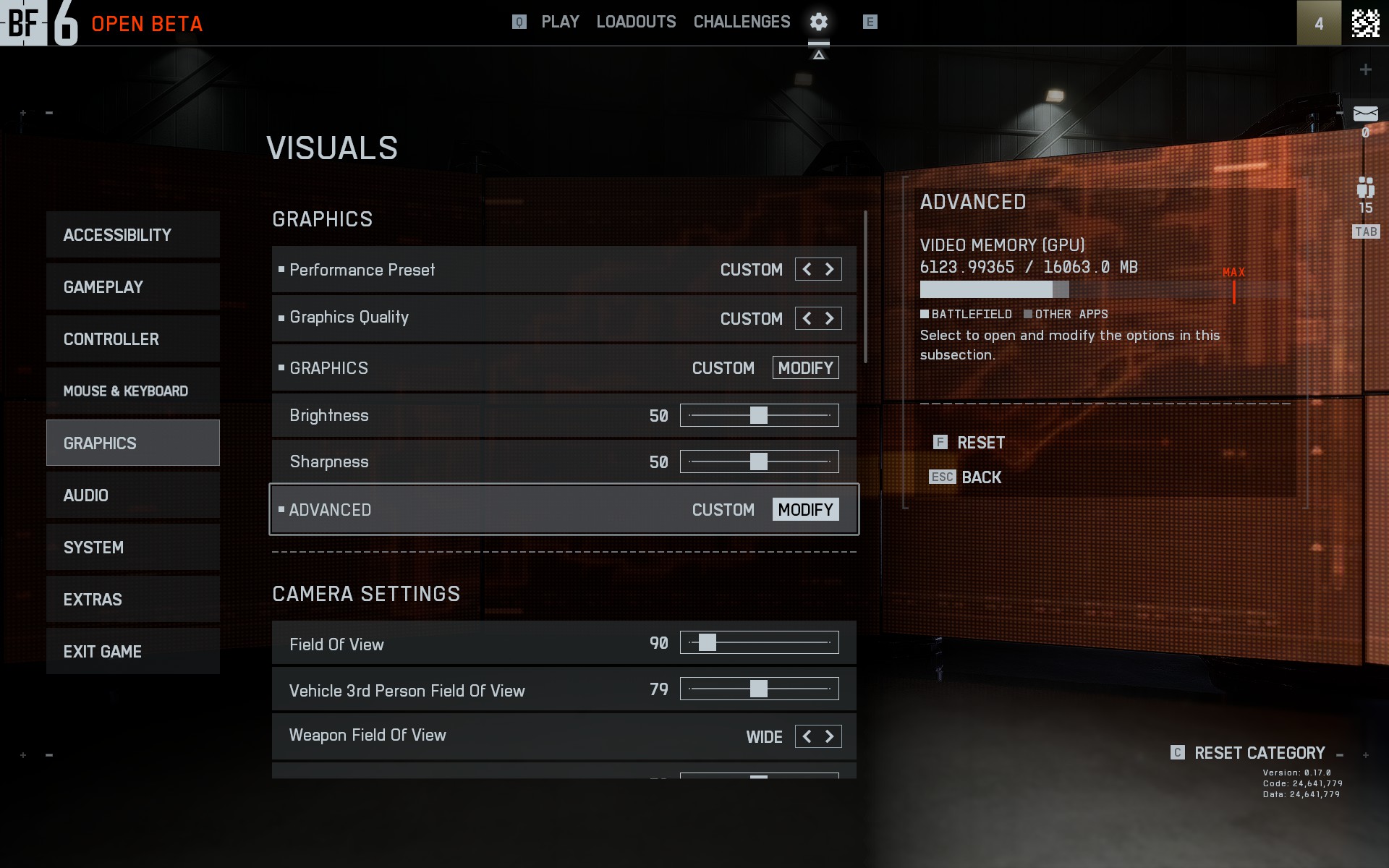Go to the LOADOUTS tab
This screenshot has height=868, width=1389.
pyautogui.click(x=636, y=22)
